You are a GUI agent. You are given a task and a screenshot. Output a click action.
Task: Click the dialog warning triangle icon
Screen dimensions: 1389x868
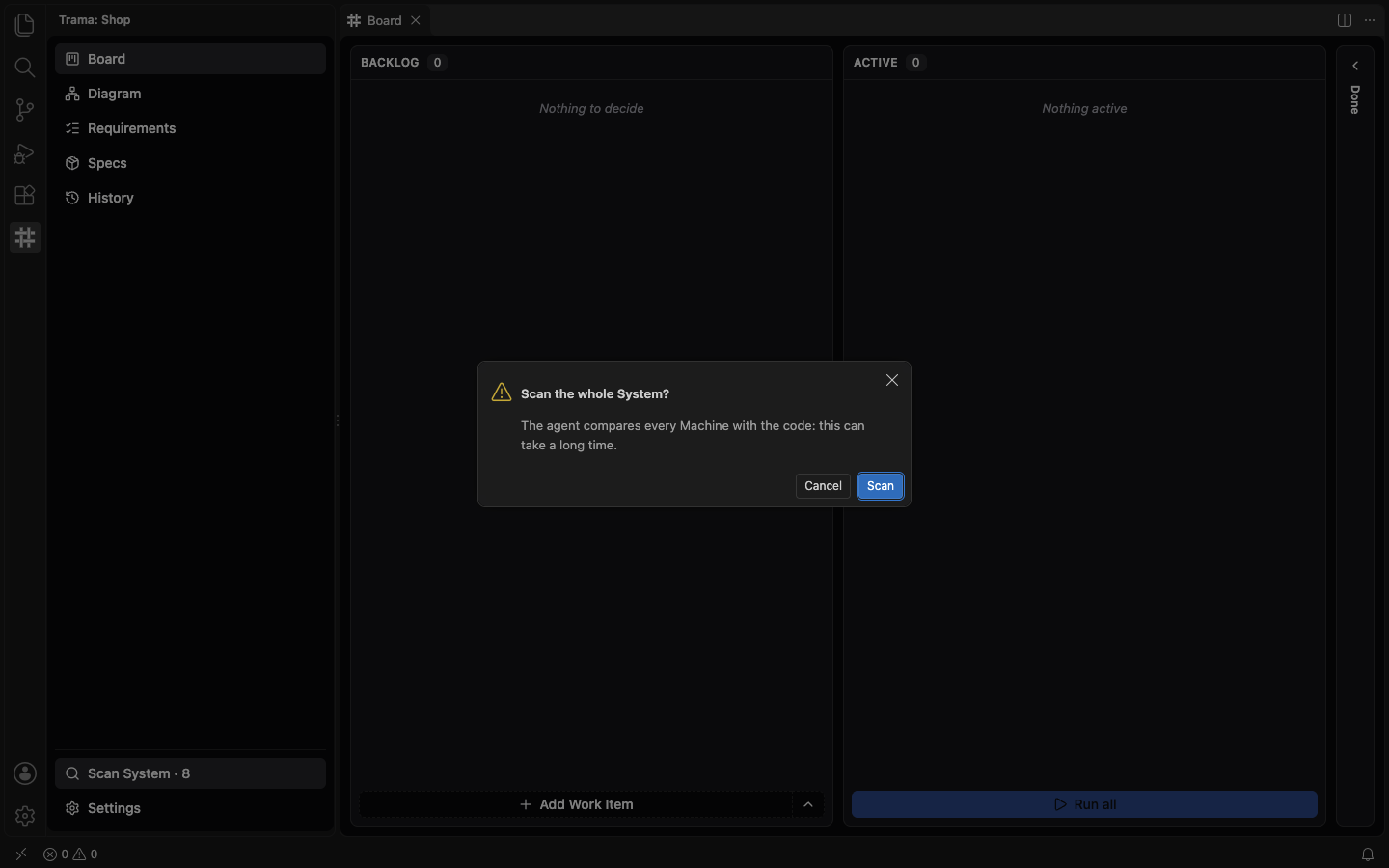(502, 392)
